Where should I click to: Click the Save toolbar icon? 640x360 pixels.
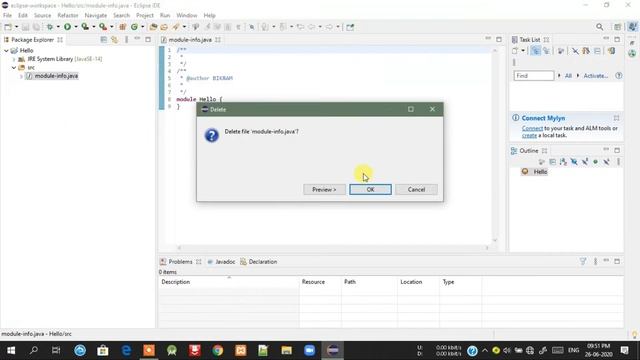click(25, 27)
